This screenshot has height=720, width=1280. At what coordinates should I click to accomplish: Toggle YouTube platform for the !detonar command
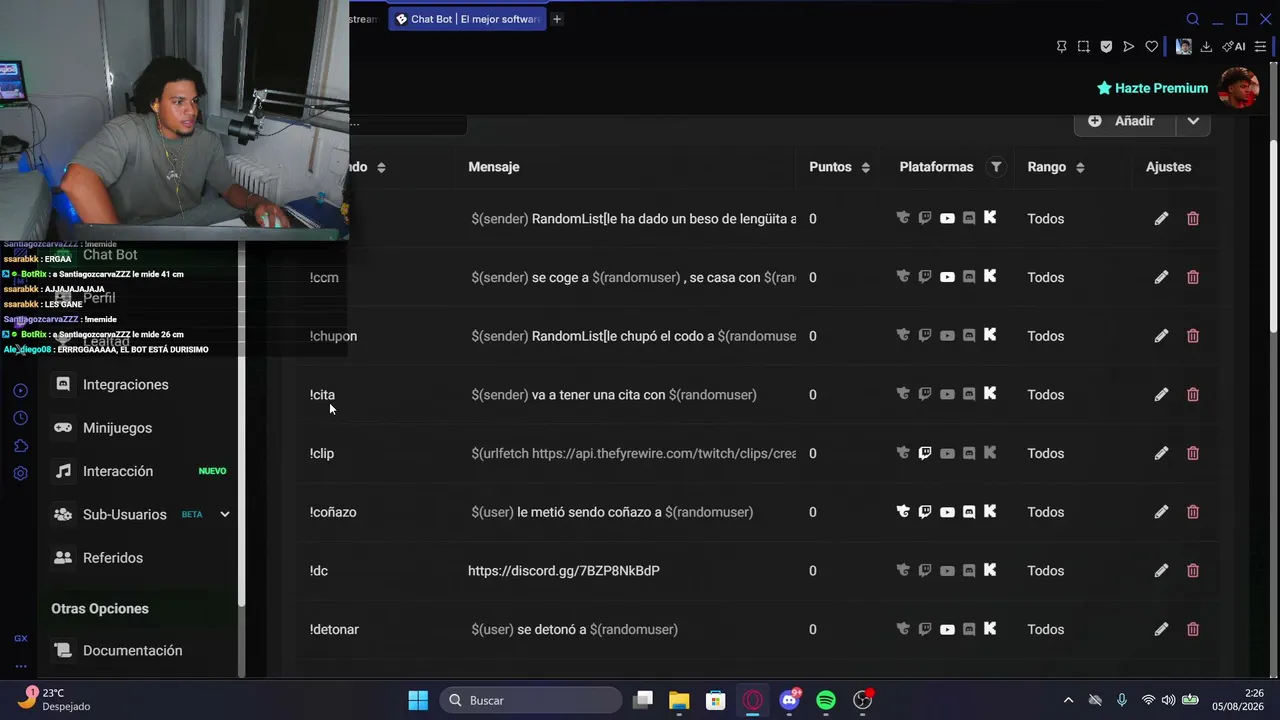[x=947, y=629]
